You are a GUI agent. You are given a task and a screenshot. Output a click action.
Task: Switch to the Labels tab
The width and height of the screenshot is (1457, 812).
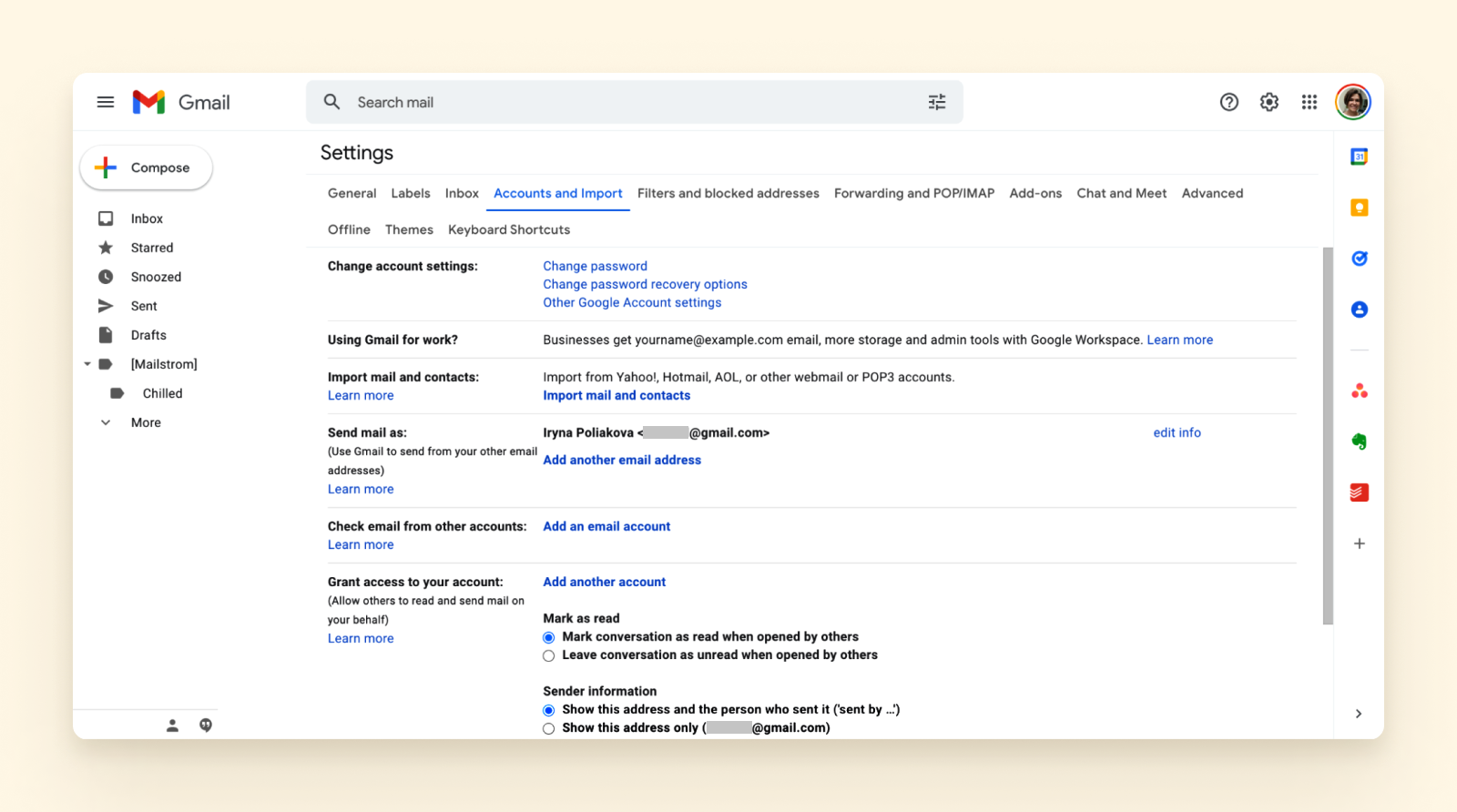(x=411, y=193)
